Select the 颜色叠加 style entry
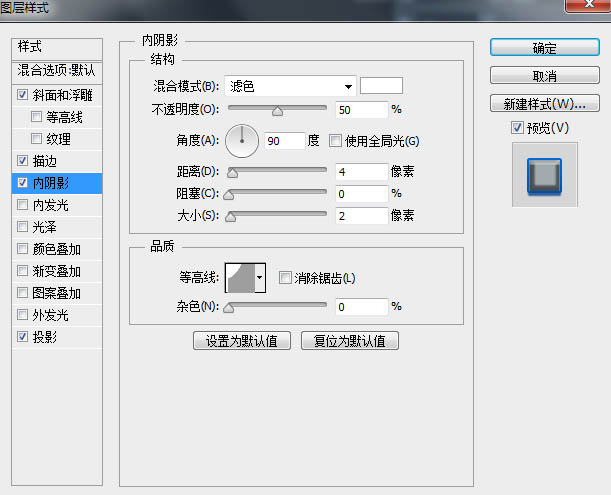This screenshot has height=495, width=611. [56, 249]
